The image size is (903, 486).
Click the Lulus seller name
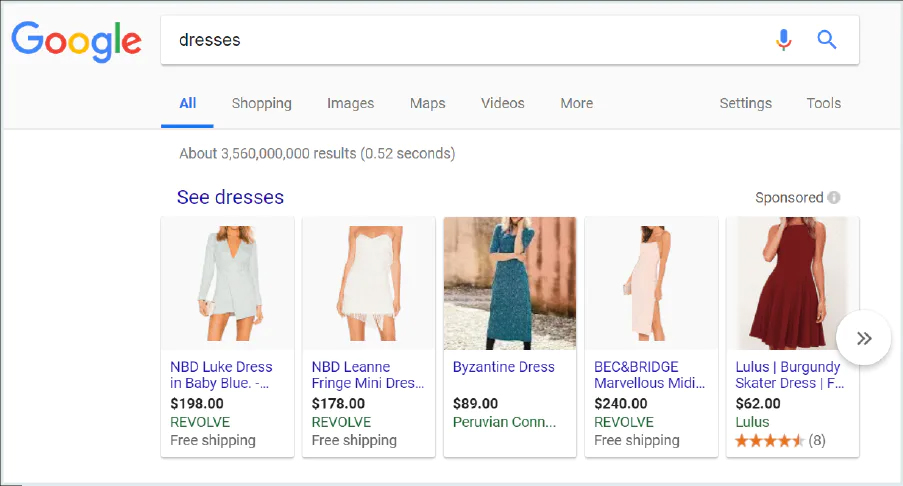pyautogui.click(x=752, y=422)
